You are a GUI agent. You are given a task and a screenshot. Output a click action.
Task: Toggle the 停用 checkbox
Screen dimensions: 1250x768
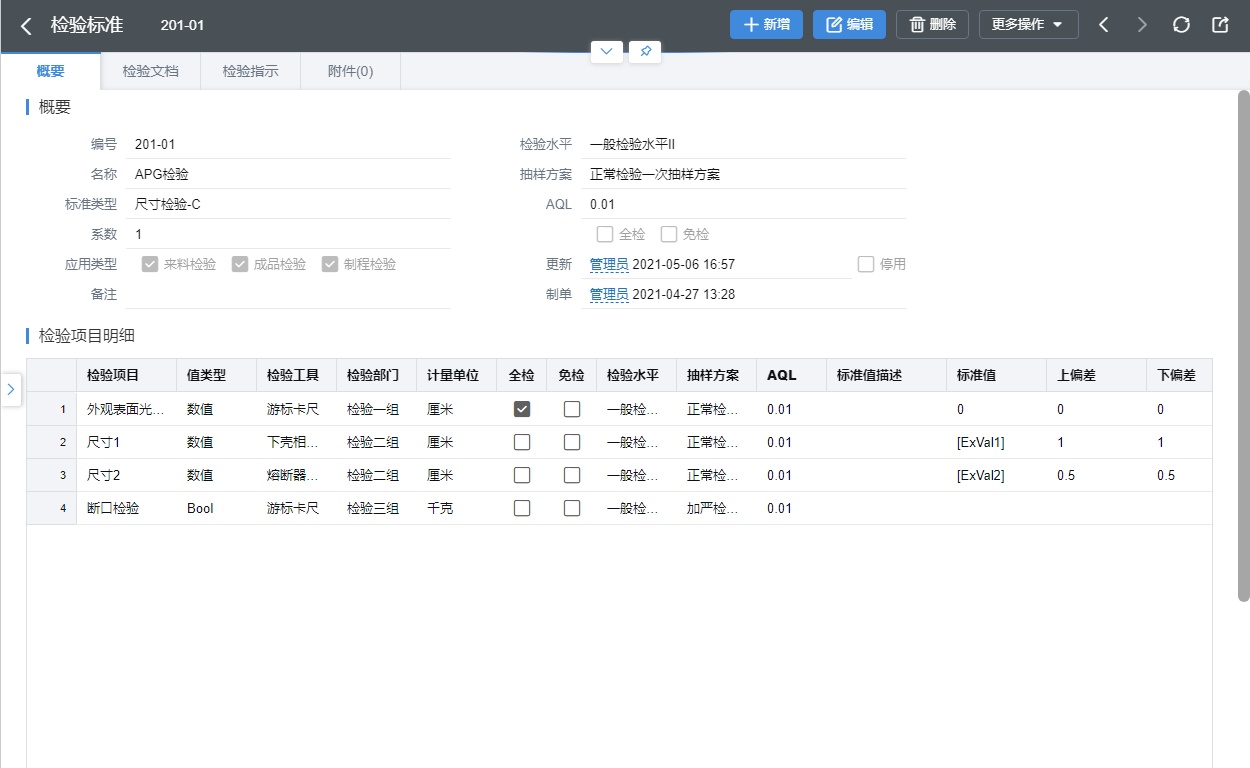click(x=866, y=264)
